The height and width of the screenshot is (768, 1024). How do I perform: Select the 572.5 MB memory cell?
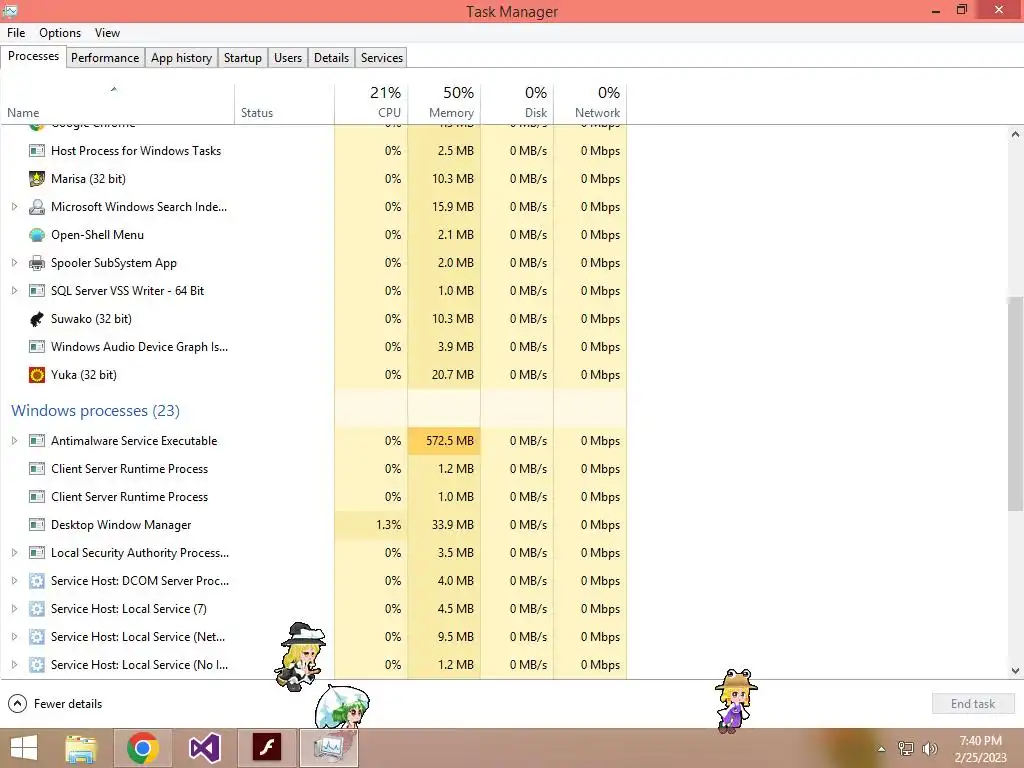444,441
